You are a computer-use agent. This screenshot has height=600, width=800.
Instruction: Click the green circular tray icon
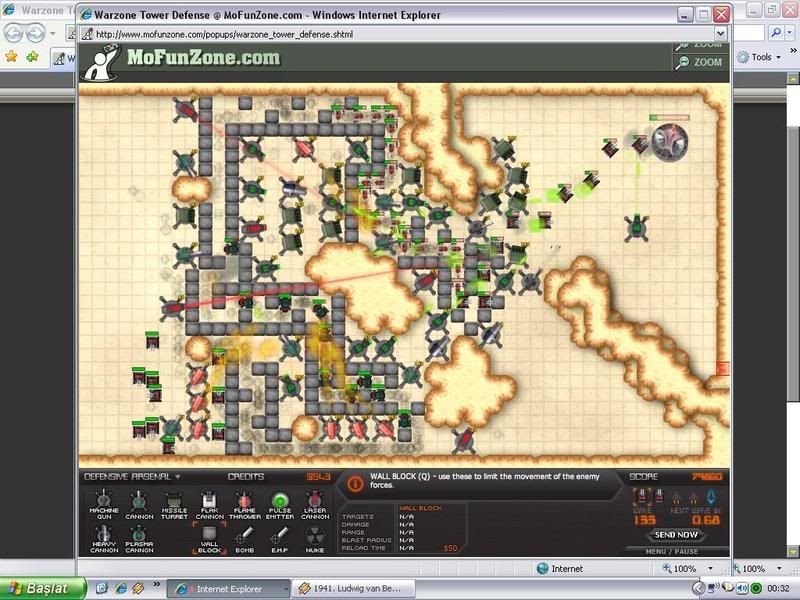pos(757,589)
